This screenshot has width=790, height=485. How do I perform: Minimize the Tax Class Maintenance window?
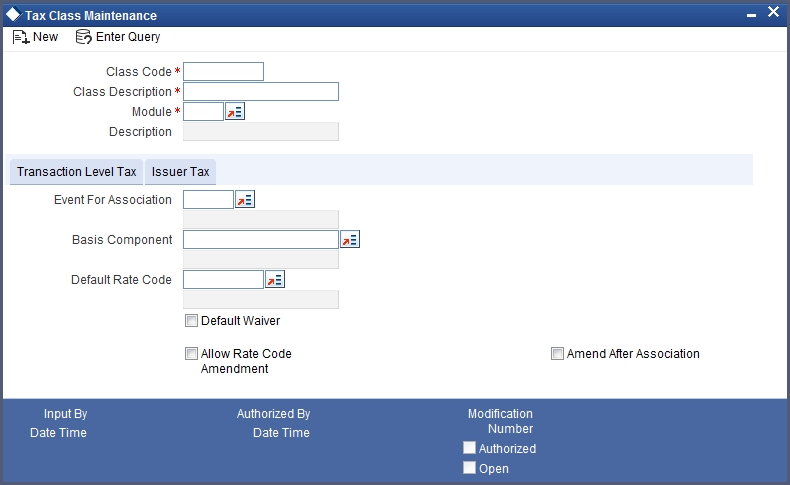[x=751, y=16]
